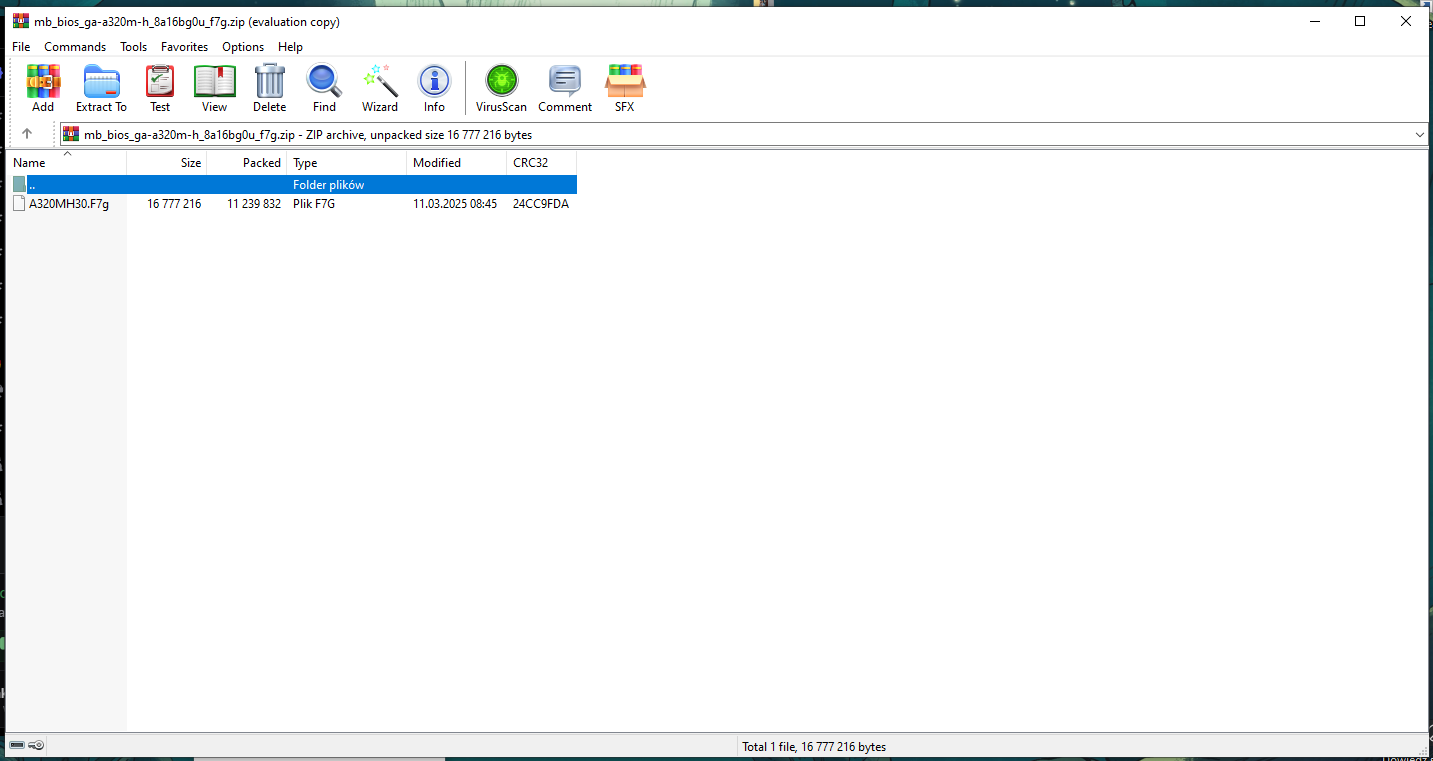
Task: Select the A320MH30.F7g file name
Action: tap(69, 204)
